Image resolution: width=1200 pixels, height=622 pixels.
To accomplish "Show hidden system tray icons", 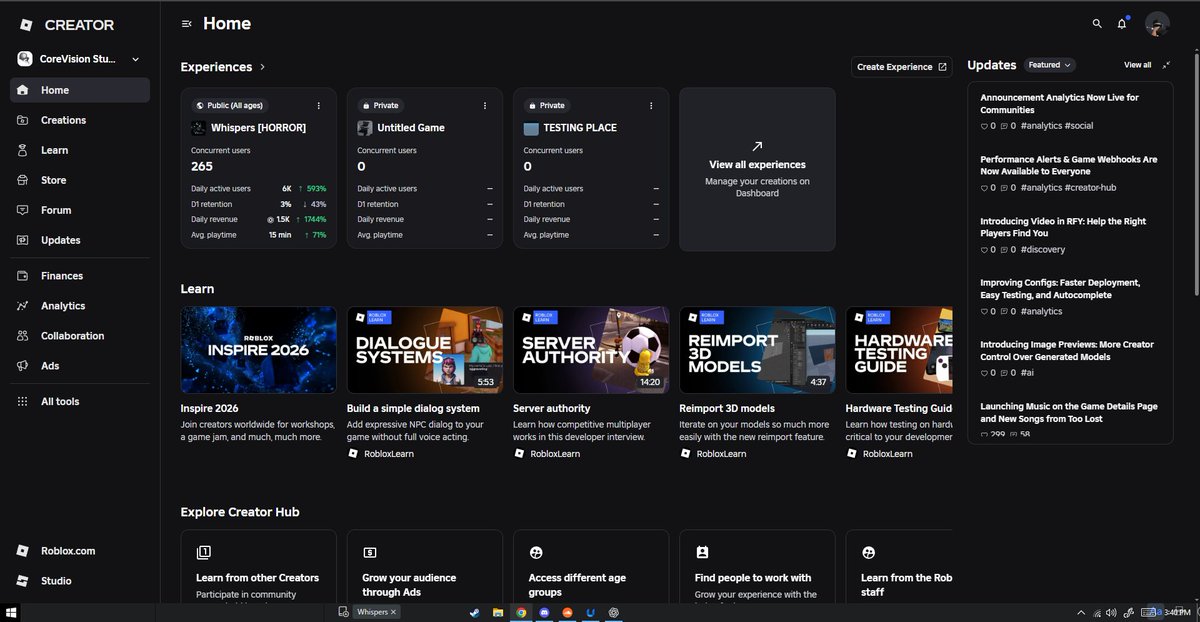I will 1081,612.
